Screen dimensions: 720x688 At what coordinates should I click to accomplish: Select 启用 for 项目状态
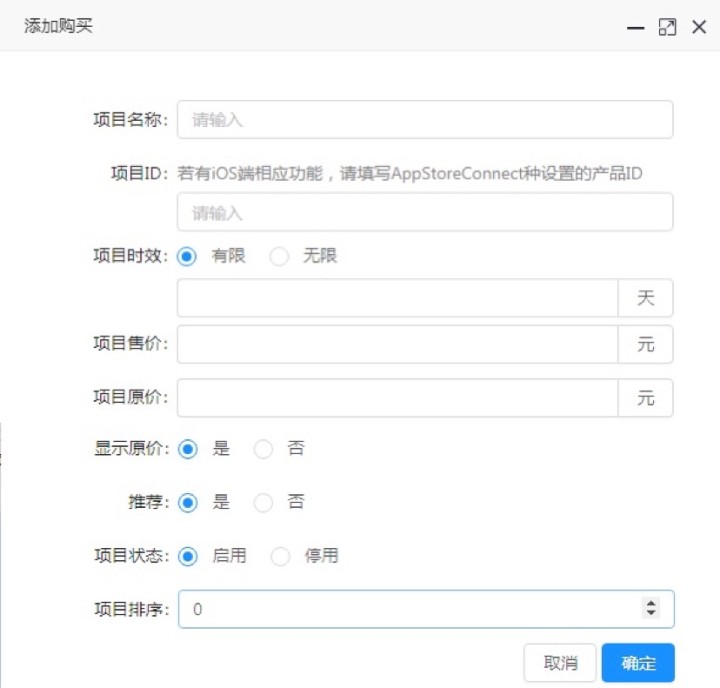(x=188, y=556)
